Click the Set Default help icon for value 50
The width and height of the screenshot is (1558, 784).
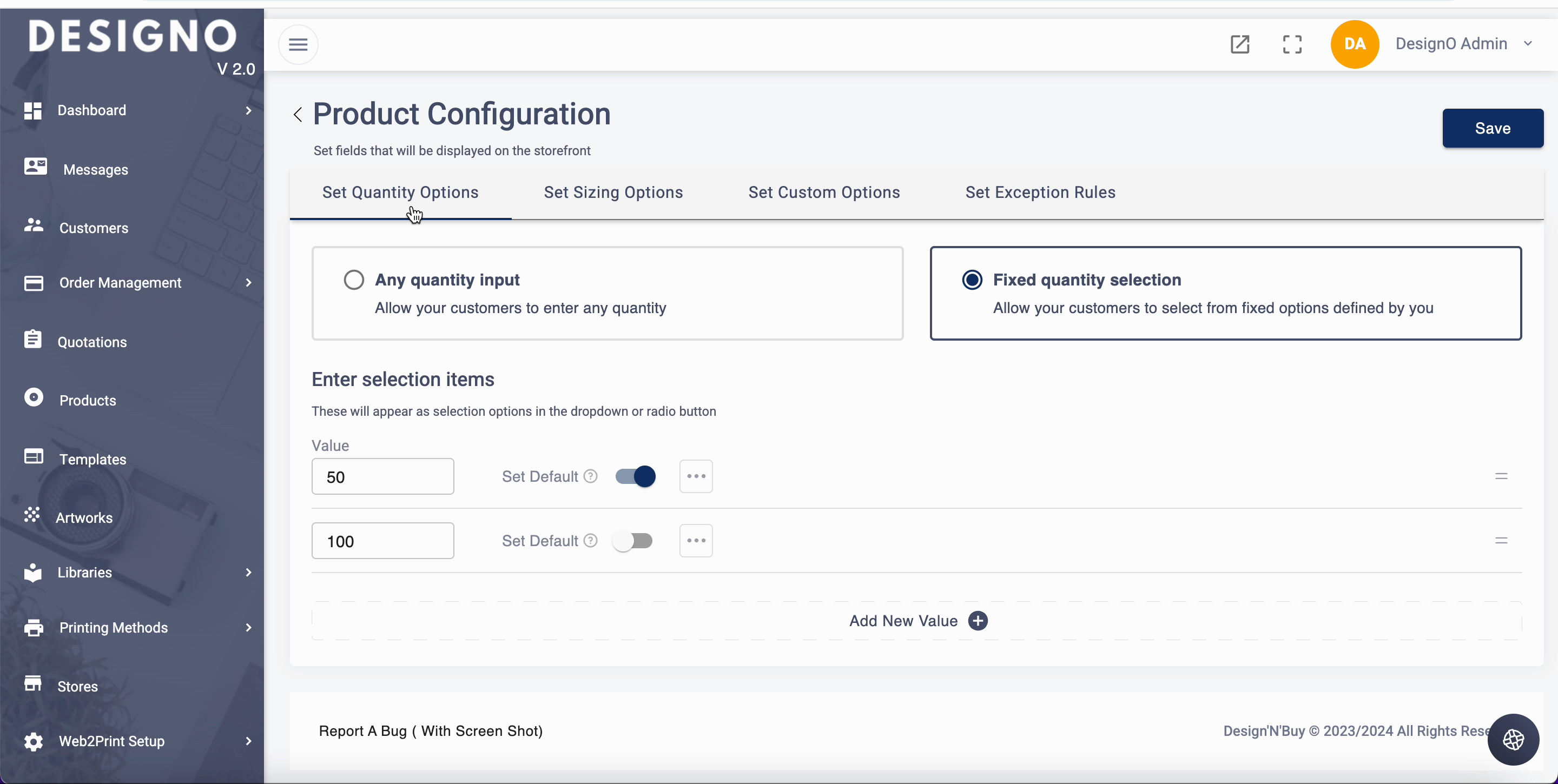point(590,476)
